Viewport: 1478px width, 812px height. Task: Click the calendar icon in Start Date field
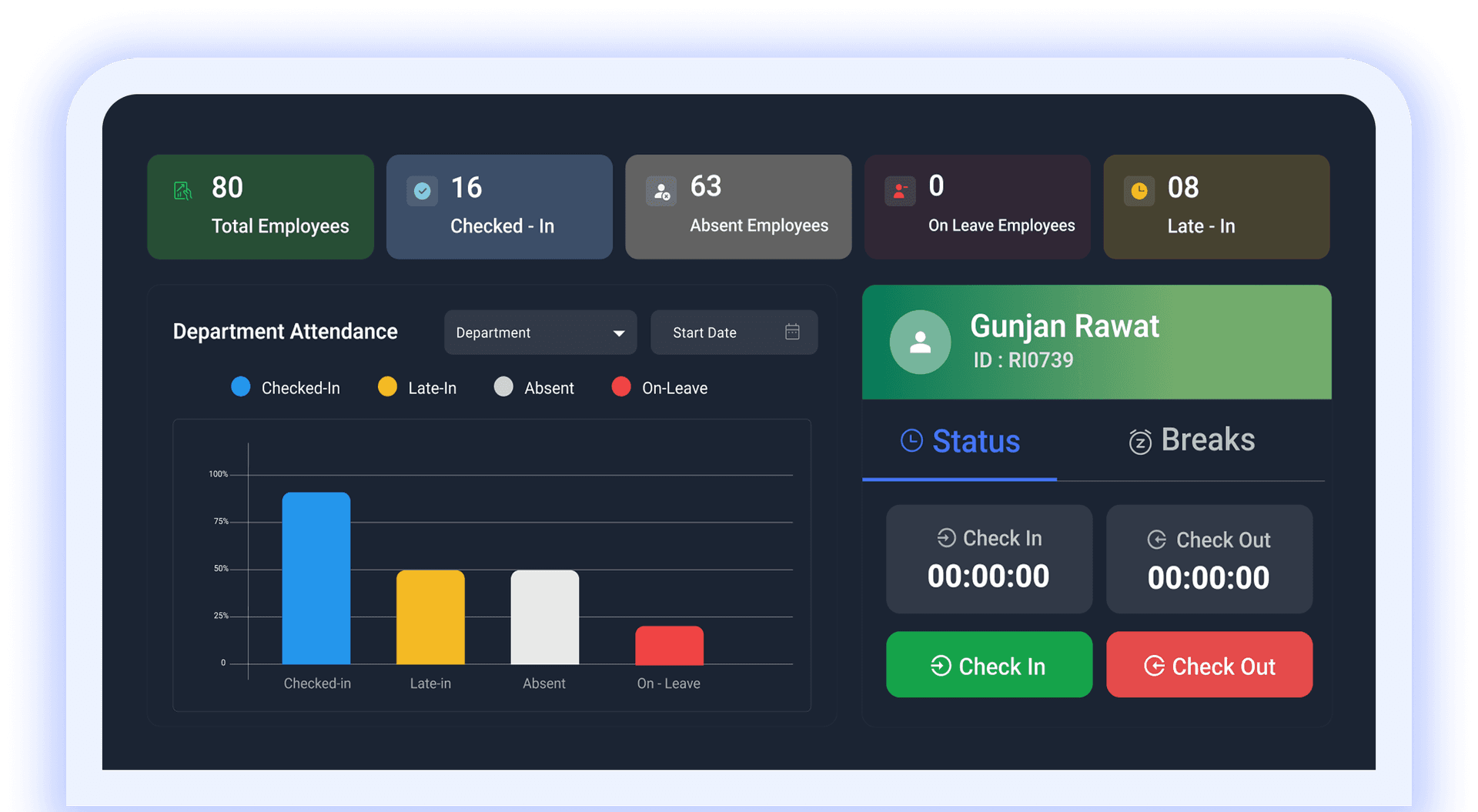[x=792, y=332]
